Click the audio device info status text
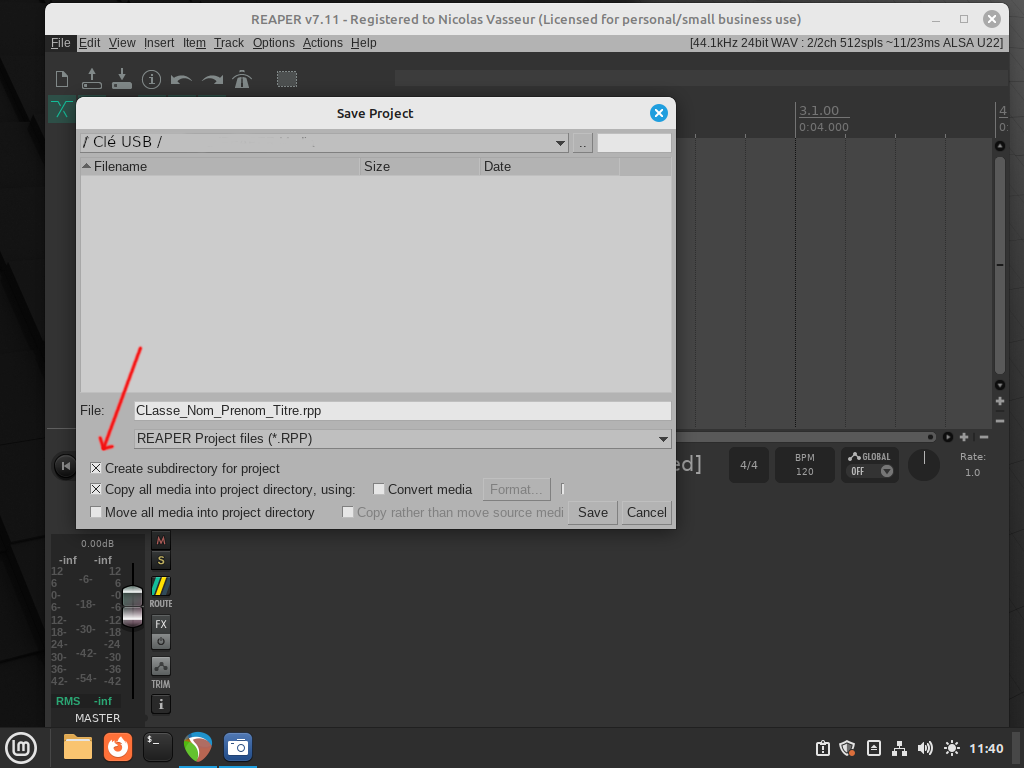The image size is (1024, 768). [846, 43]
